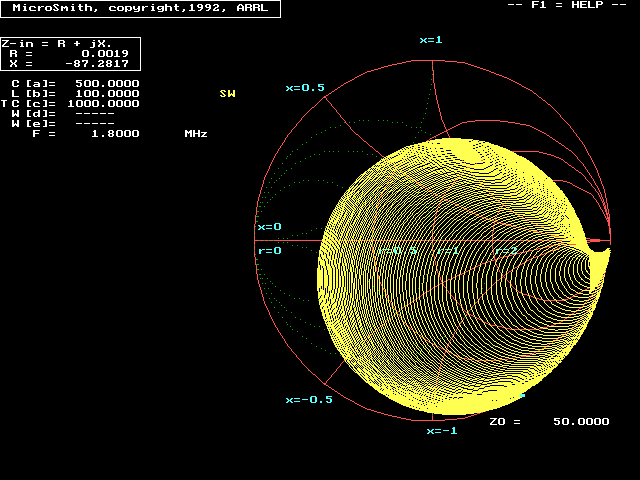This screenshot has height=480, width=640.
Task: Click the x=0 chart label
Action: (x=269, y=227)
